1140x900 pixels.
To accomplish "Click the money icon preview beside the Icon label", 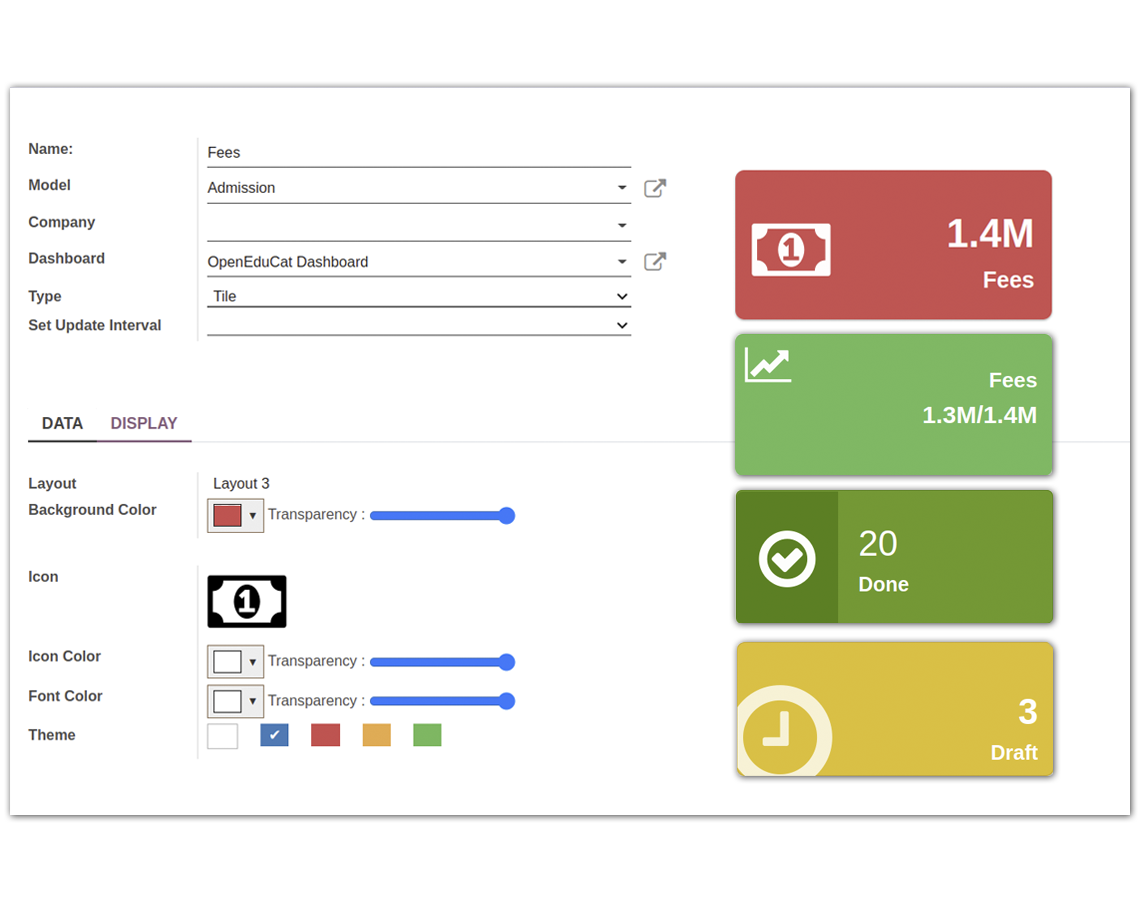I will (247, 601).
